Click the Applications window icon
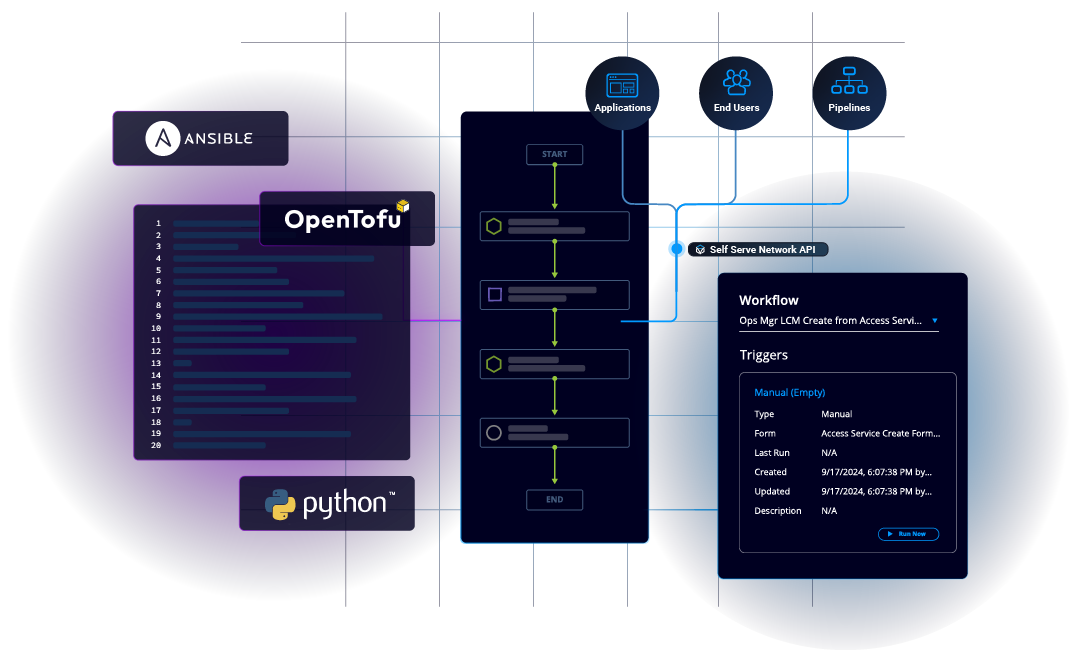 622,84
